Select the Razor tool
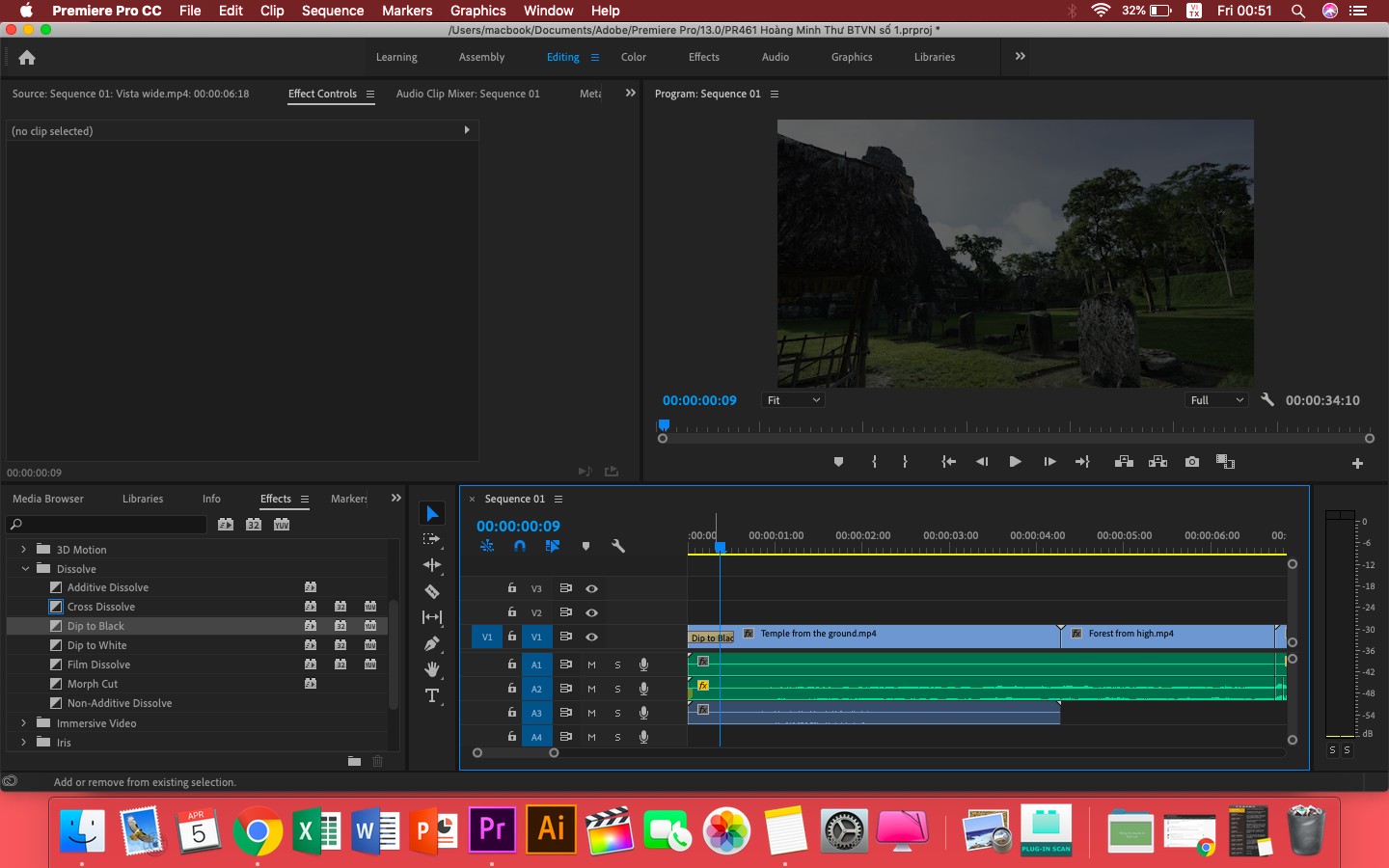The image size is (1389, 868). click(432, 591)
